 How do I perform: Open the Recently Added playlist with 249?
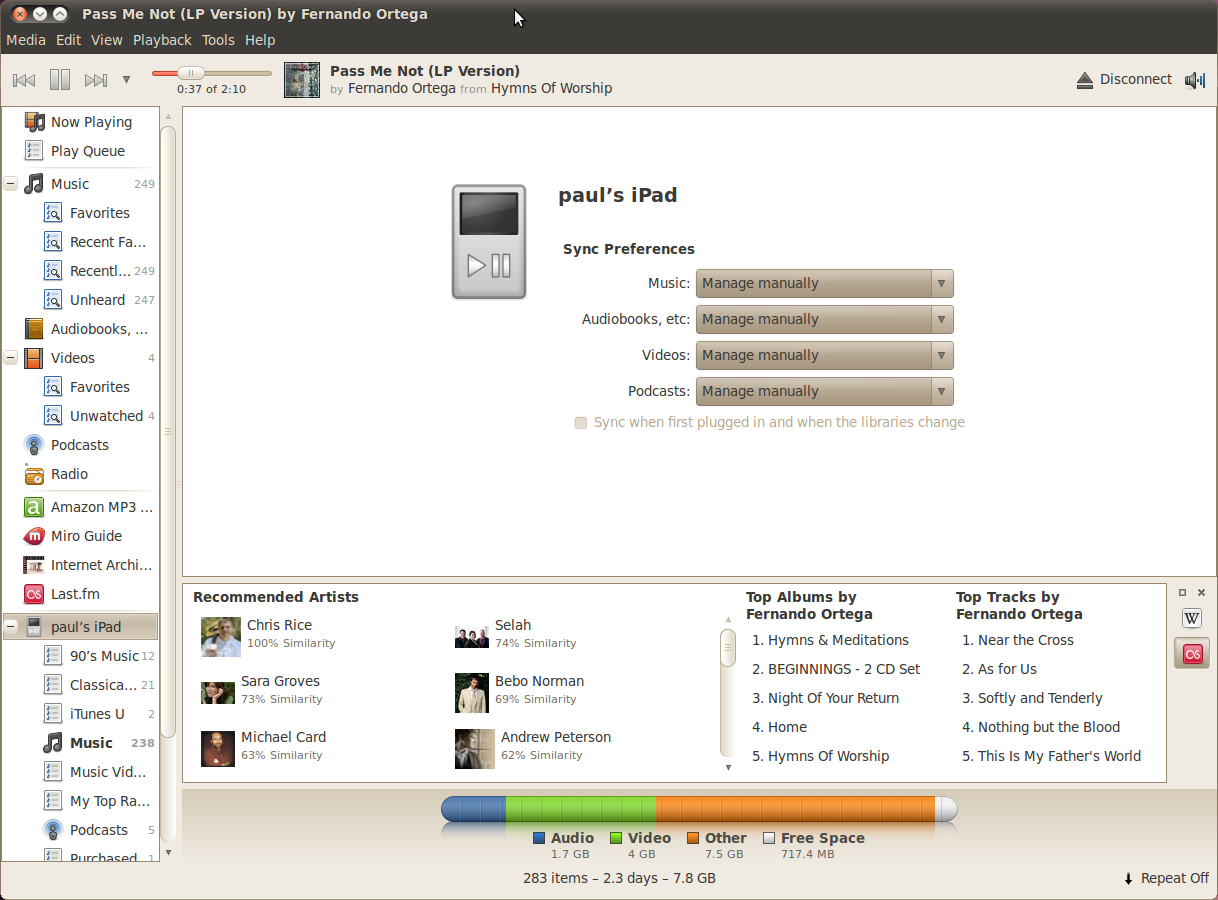pos(80,271)
